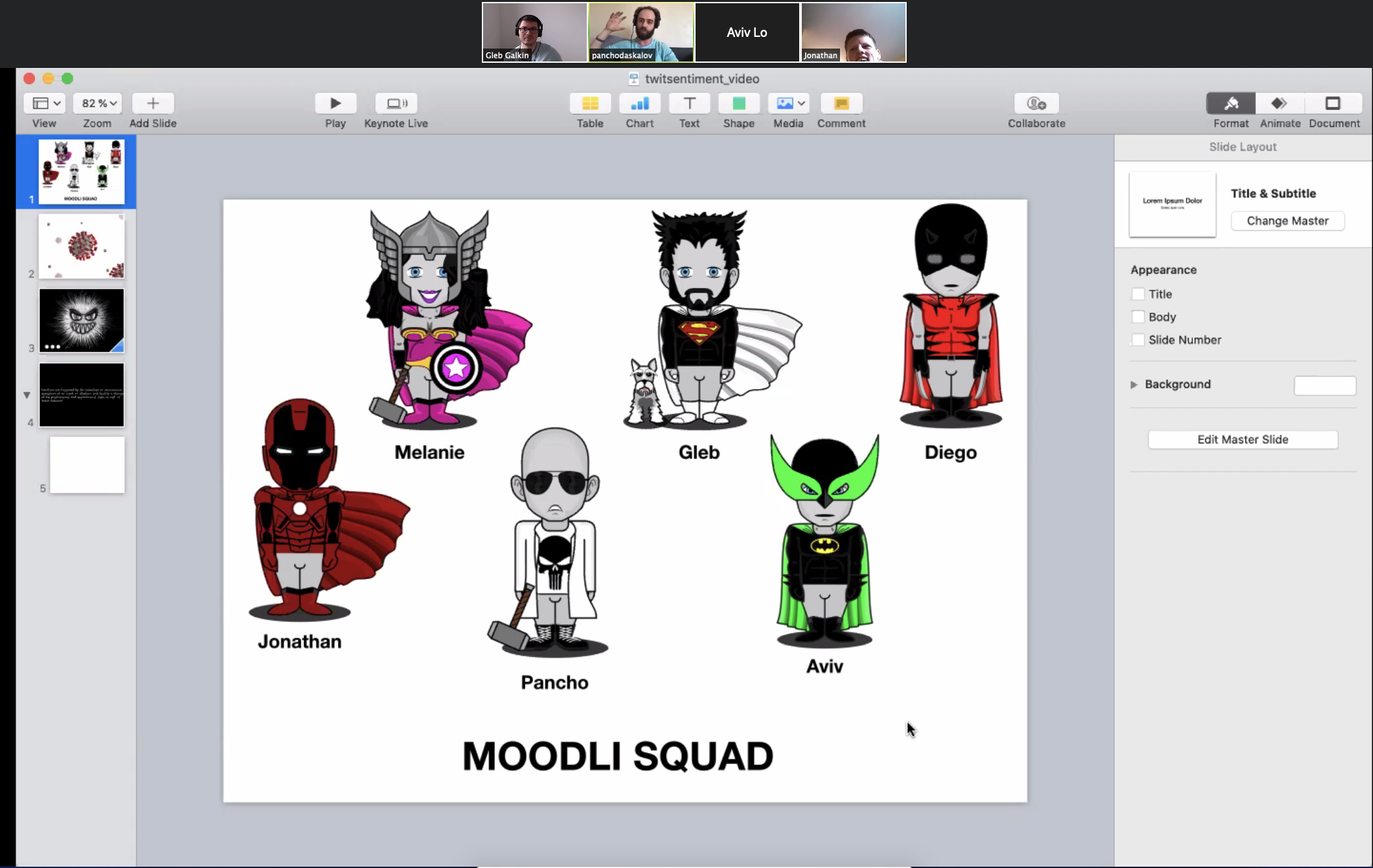This screenshot has height=868, width=1373.
Task: Select Aviv Lo participant tile
Action: tap(747, 32)
